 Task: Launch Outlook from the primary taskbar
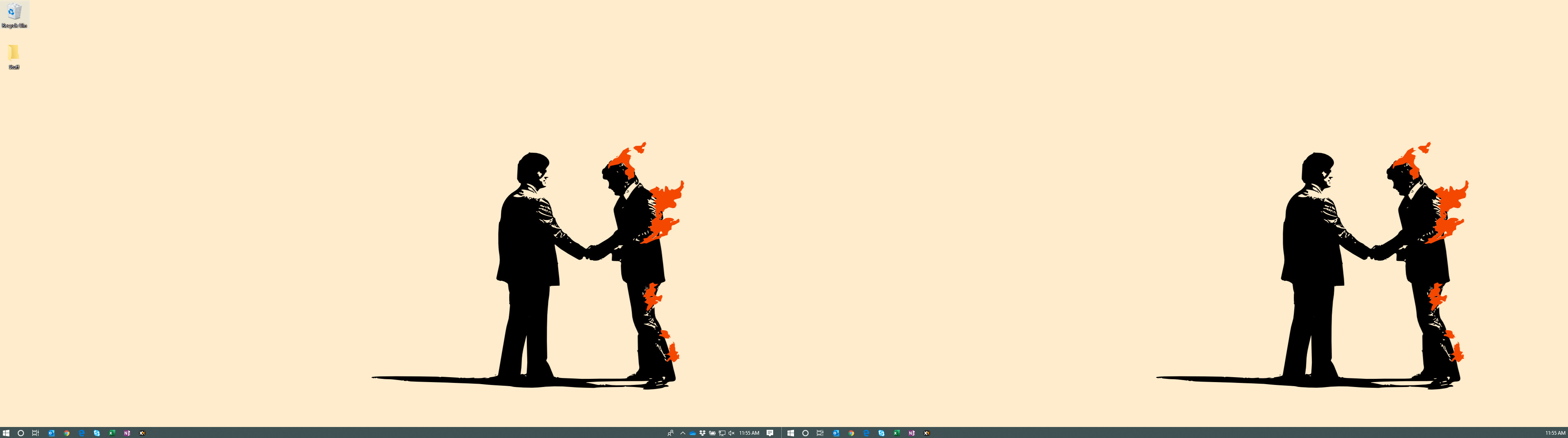pyautogui.click(x=51, y=433)
